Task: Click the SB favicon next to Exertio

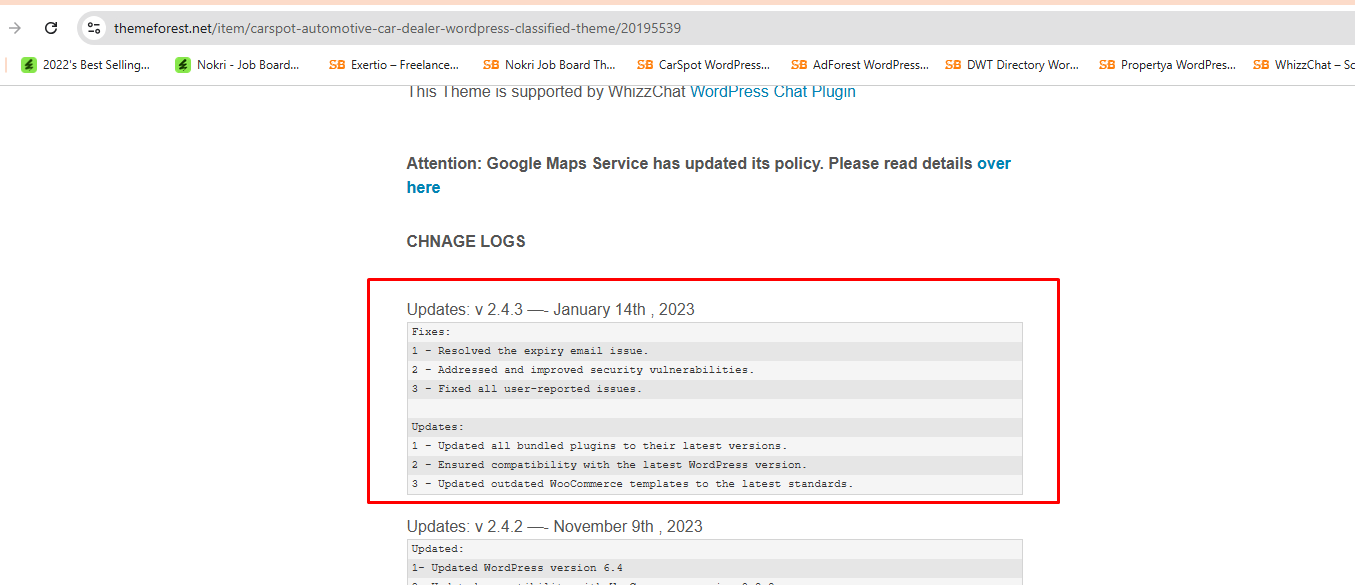Action: click(337, 65)
